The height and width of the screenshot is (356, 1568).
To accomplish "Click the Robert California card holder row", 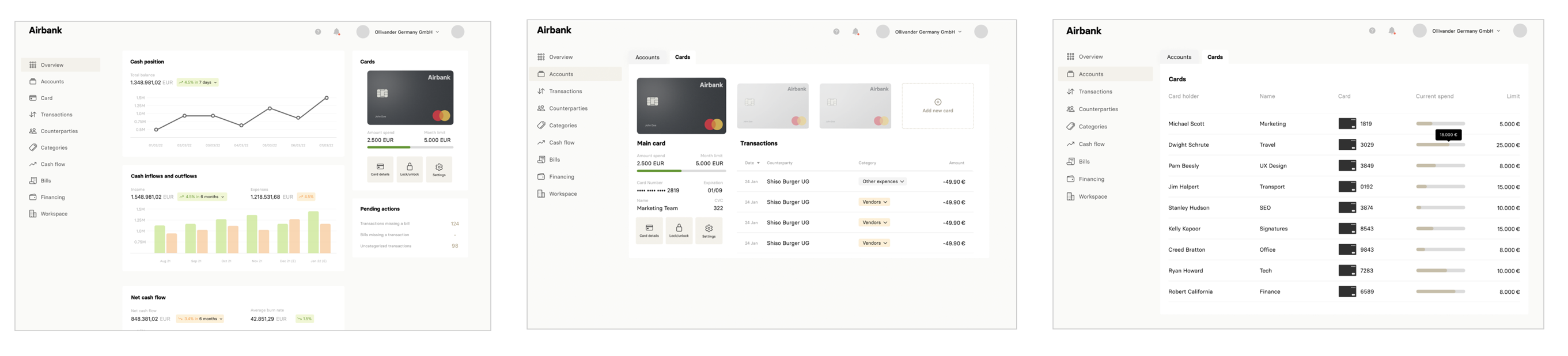I will pyautogui.click(x=1344, y=292).
